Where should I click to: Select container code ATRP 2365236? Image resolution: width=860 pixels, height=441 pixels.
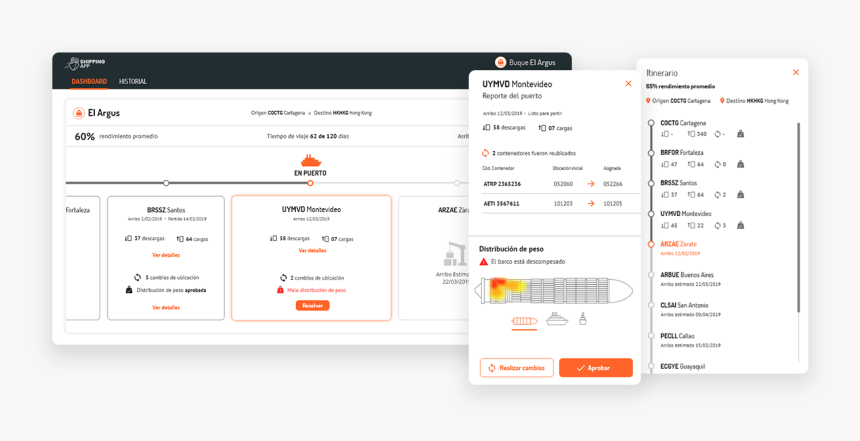pyautogui.click(x=502, y=184)
